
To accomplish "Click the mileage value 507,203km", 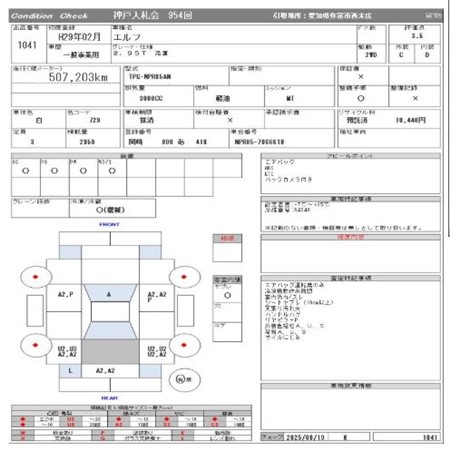I will pyautogui.click(x=78, y=77).
